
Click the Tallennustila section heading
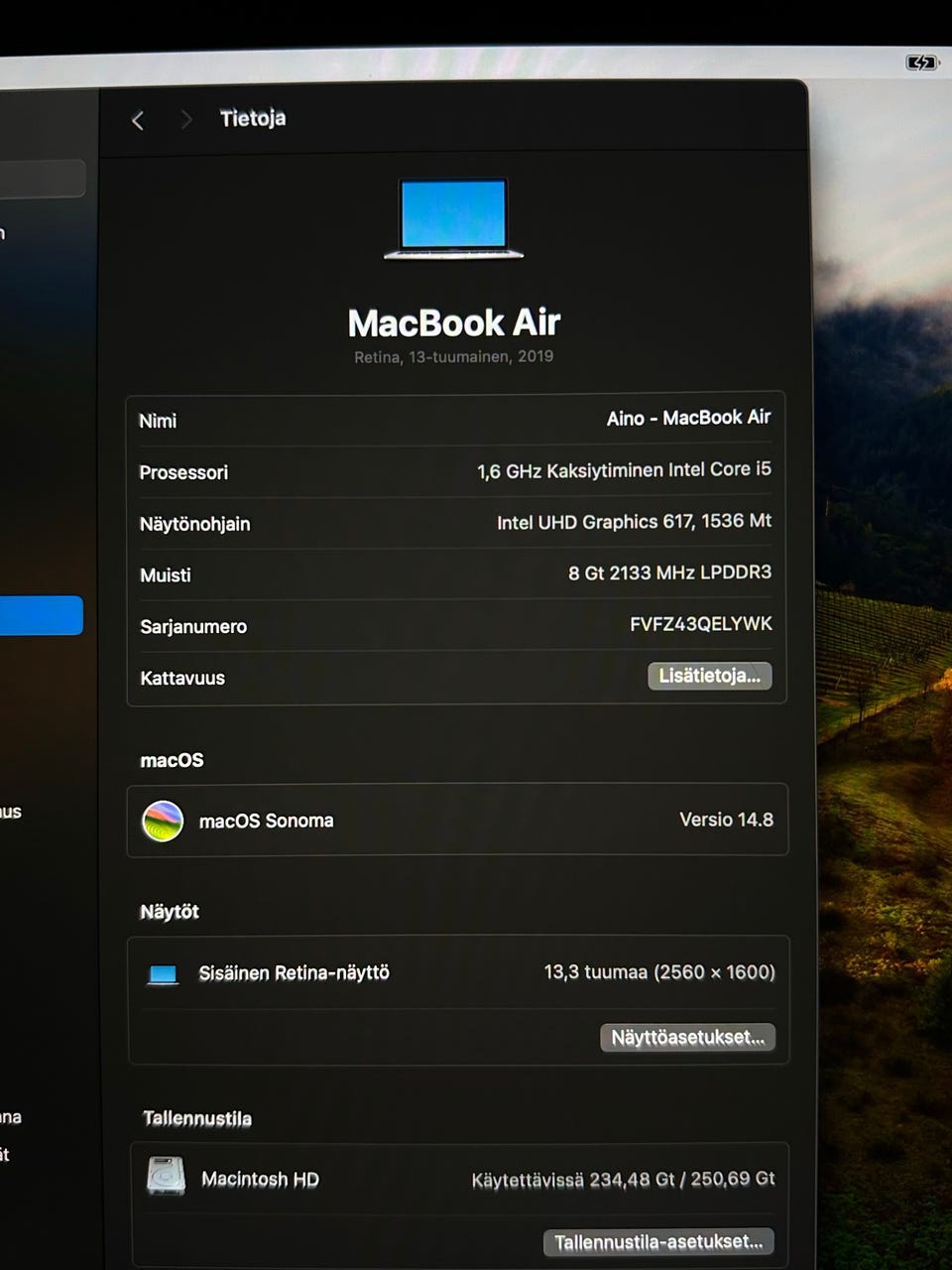(197, 1119)
